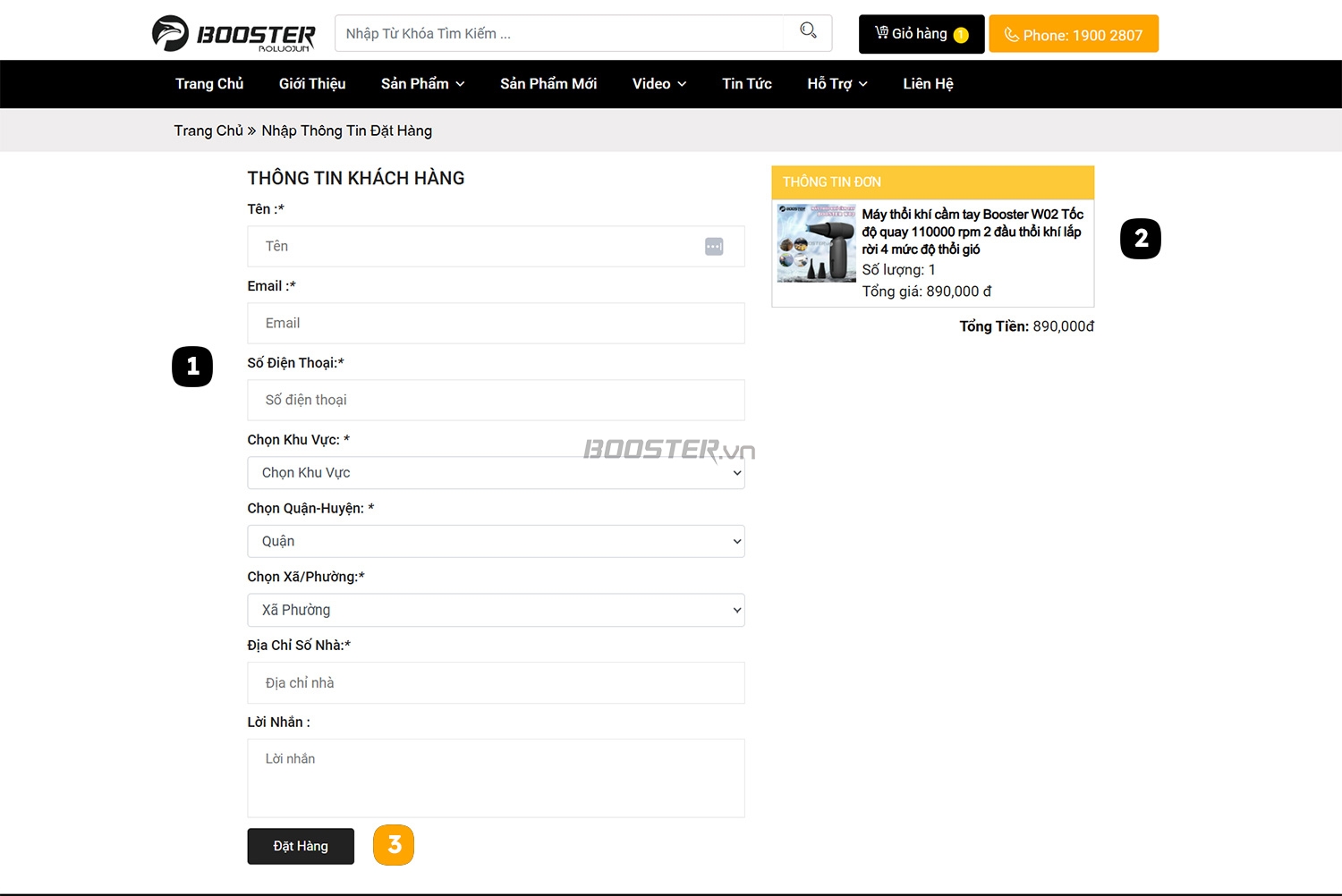This screenshot has height=896, width=1342.
Task: Click the Tổng giá: 890,000 đ text
Action: [x=927, y=292]
